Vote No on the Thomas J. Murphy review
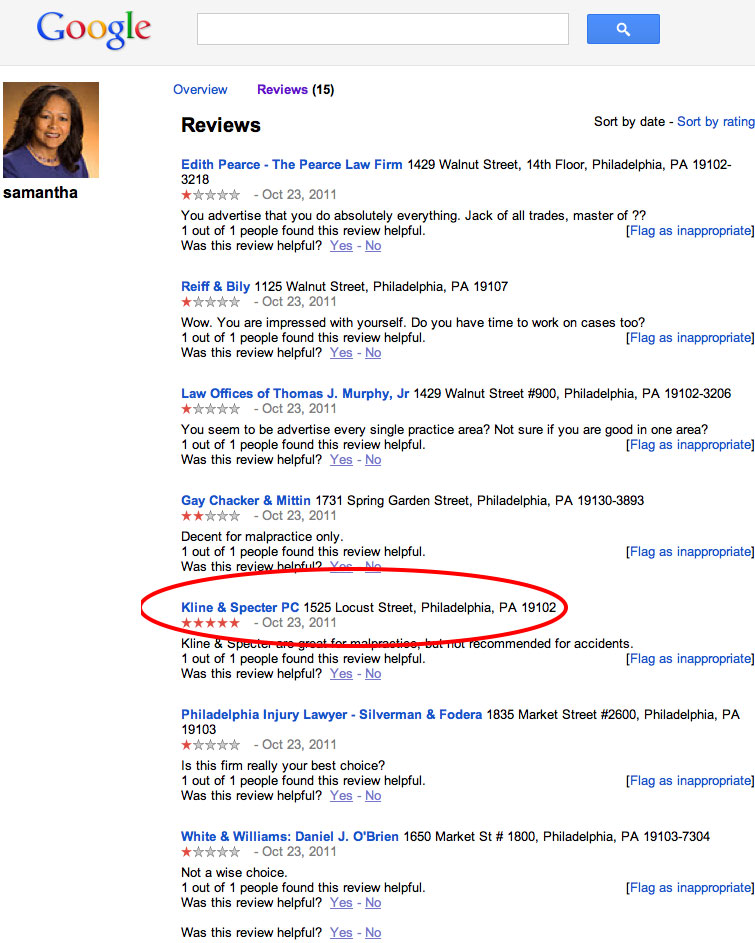This screenshot has height=943, width=755. pos(373,460)
